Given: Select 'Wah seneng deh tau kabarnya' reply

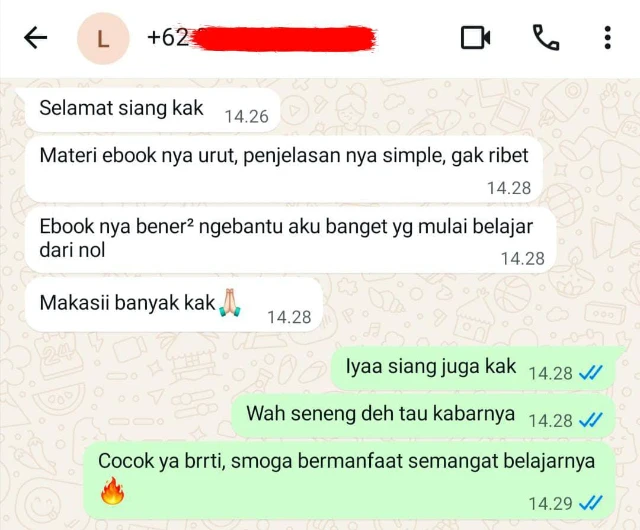Looking at the screenshot, I should [423, 416].
